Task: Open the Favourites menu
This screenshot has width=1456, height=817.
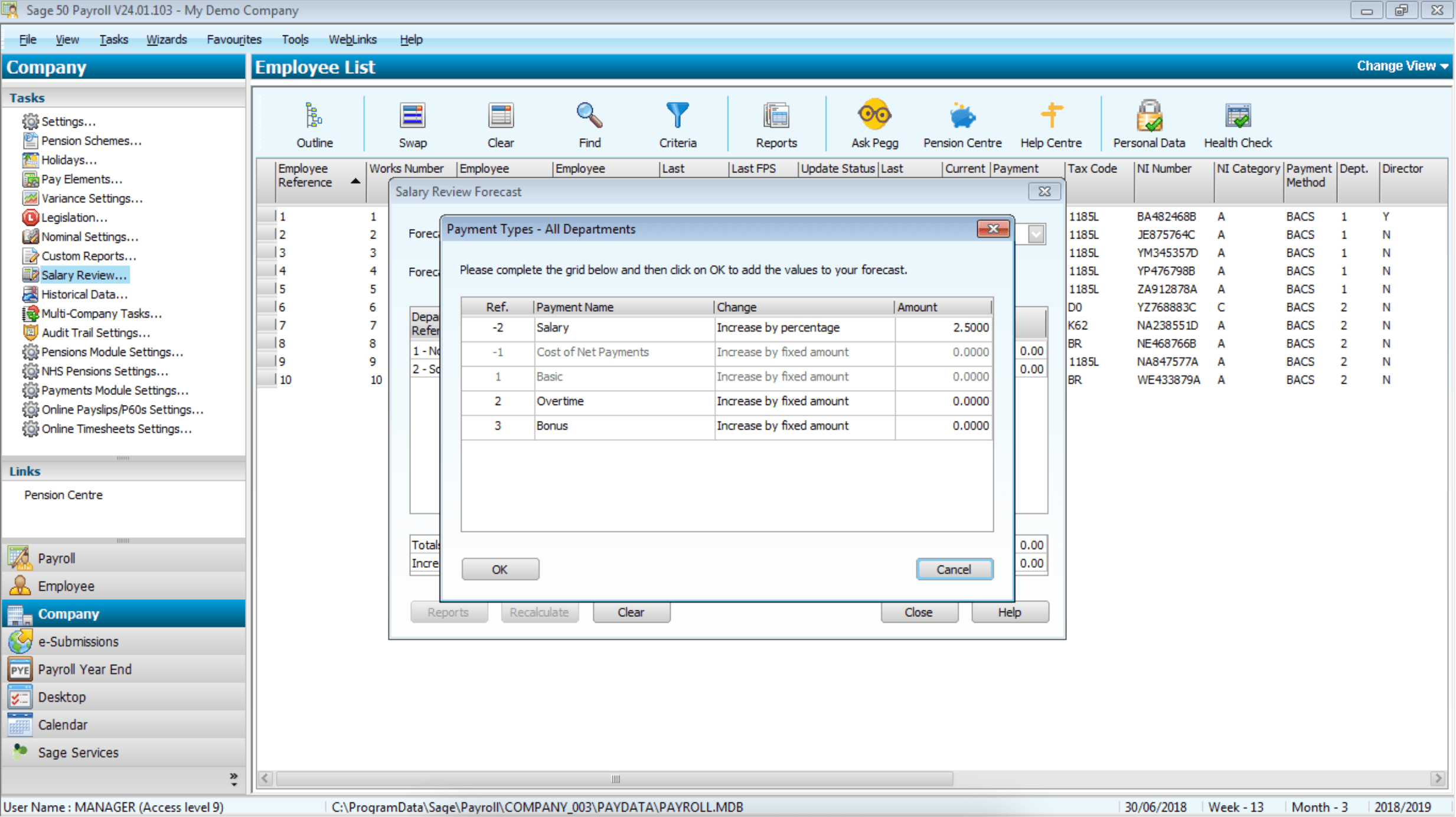Action: (x=234, y=40)
